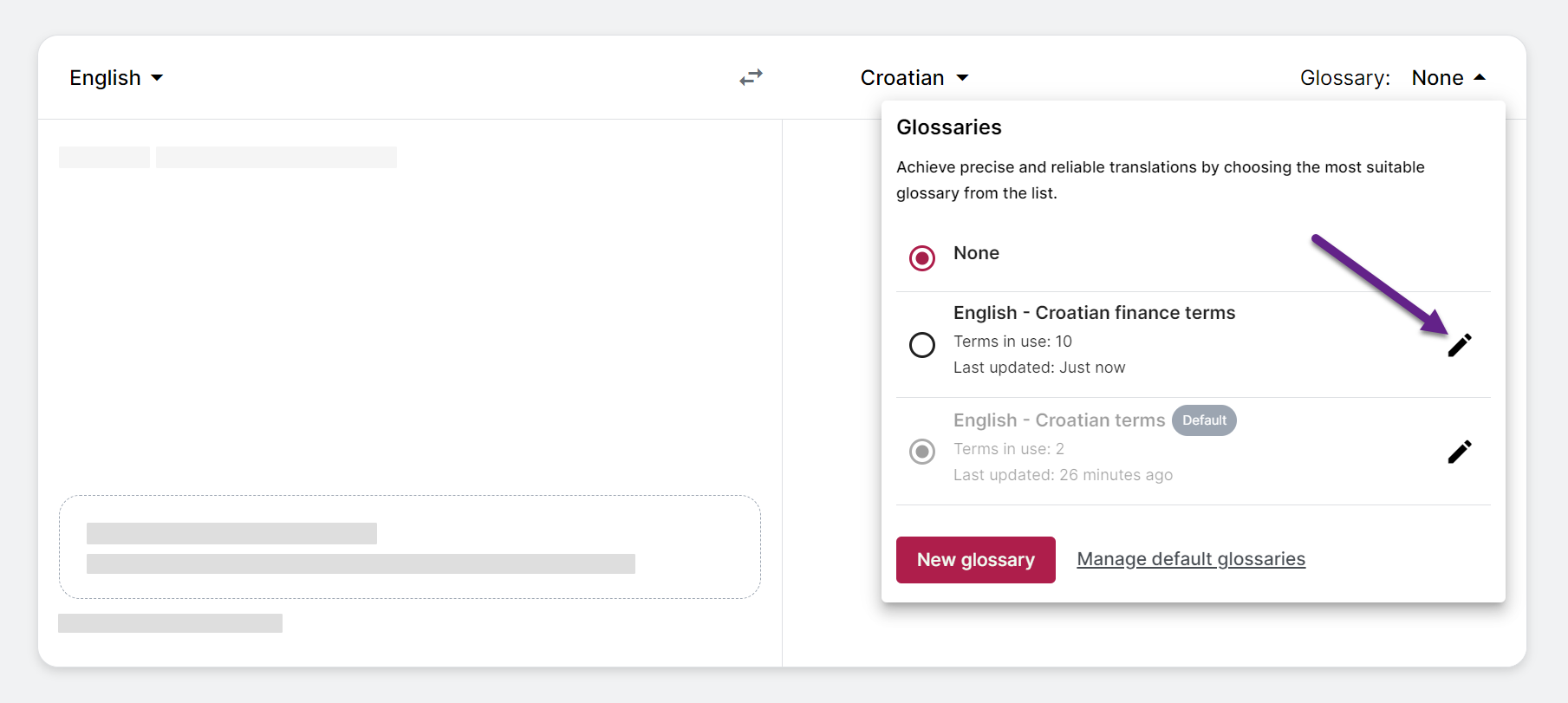Click the 'Terms in use: 10' text
This screenshot has width=1568, height=703.
point(1012,342)
